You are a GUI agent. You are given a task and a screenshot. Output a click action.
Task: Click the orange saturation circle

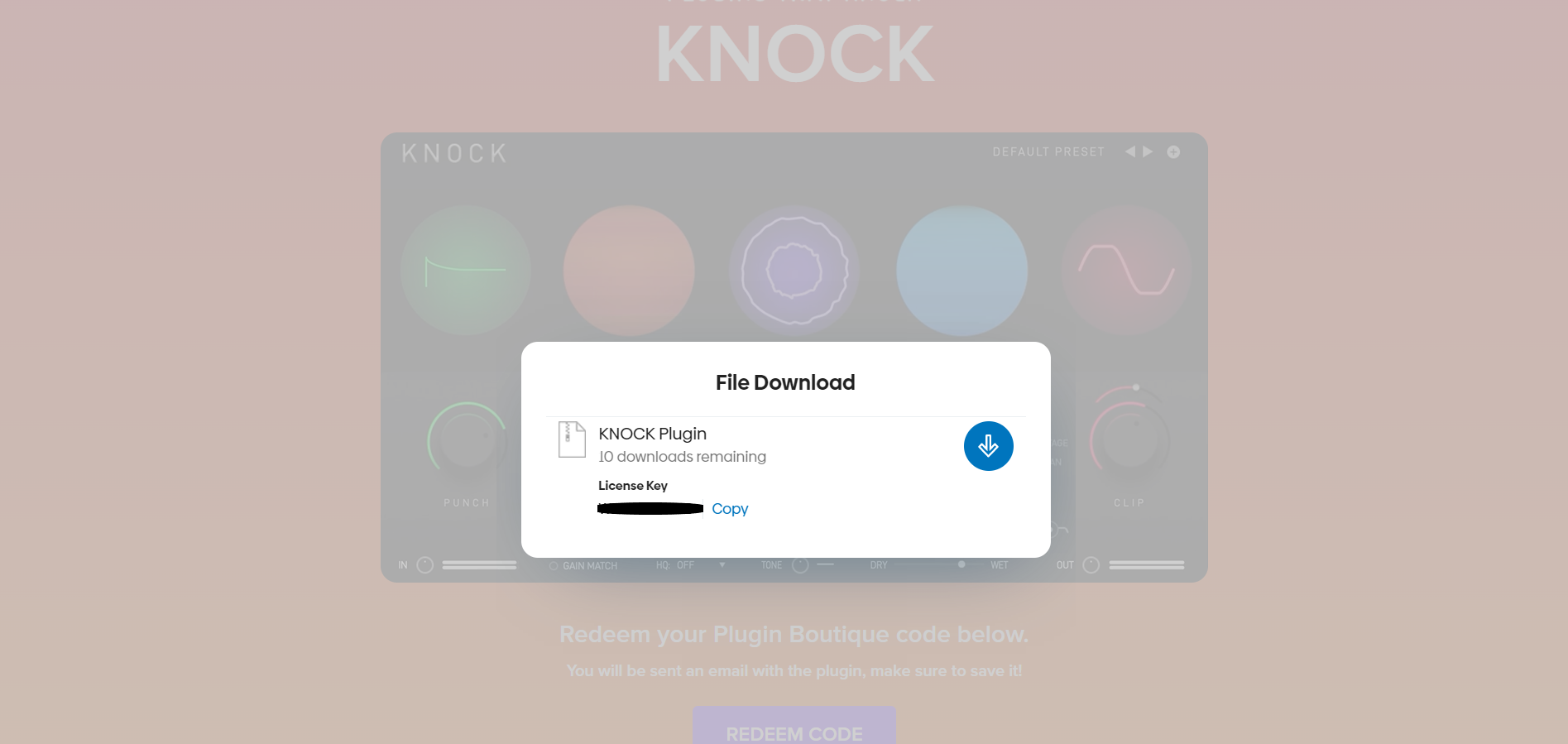coord(629,271)
